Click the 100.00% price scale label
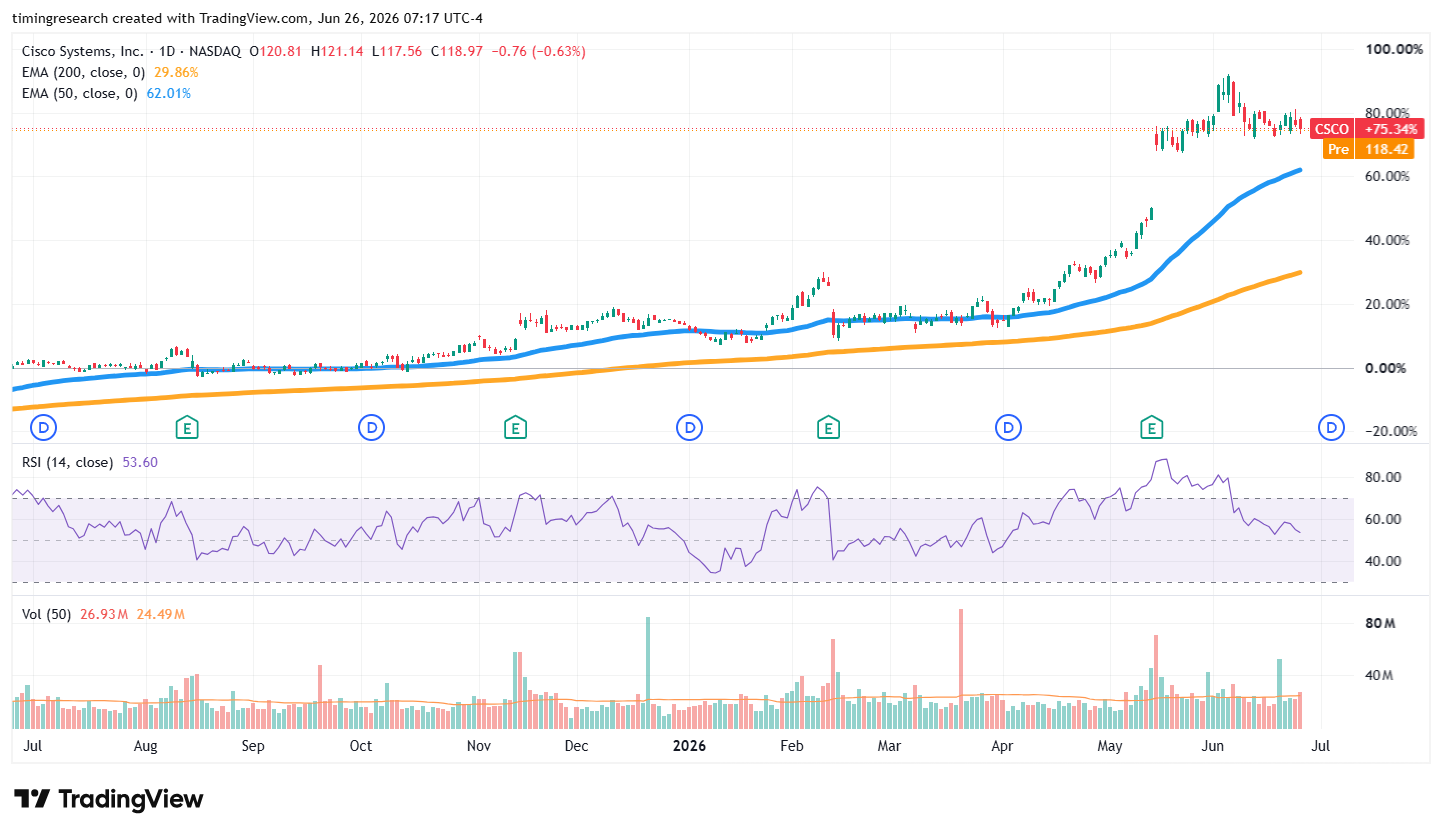 click(x=1394, y=49)
